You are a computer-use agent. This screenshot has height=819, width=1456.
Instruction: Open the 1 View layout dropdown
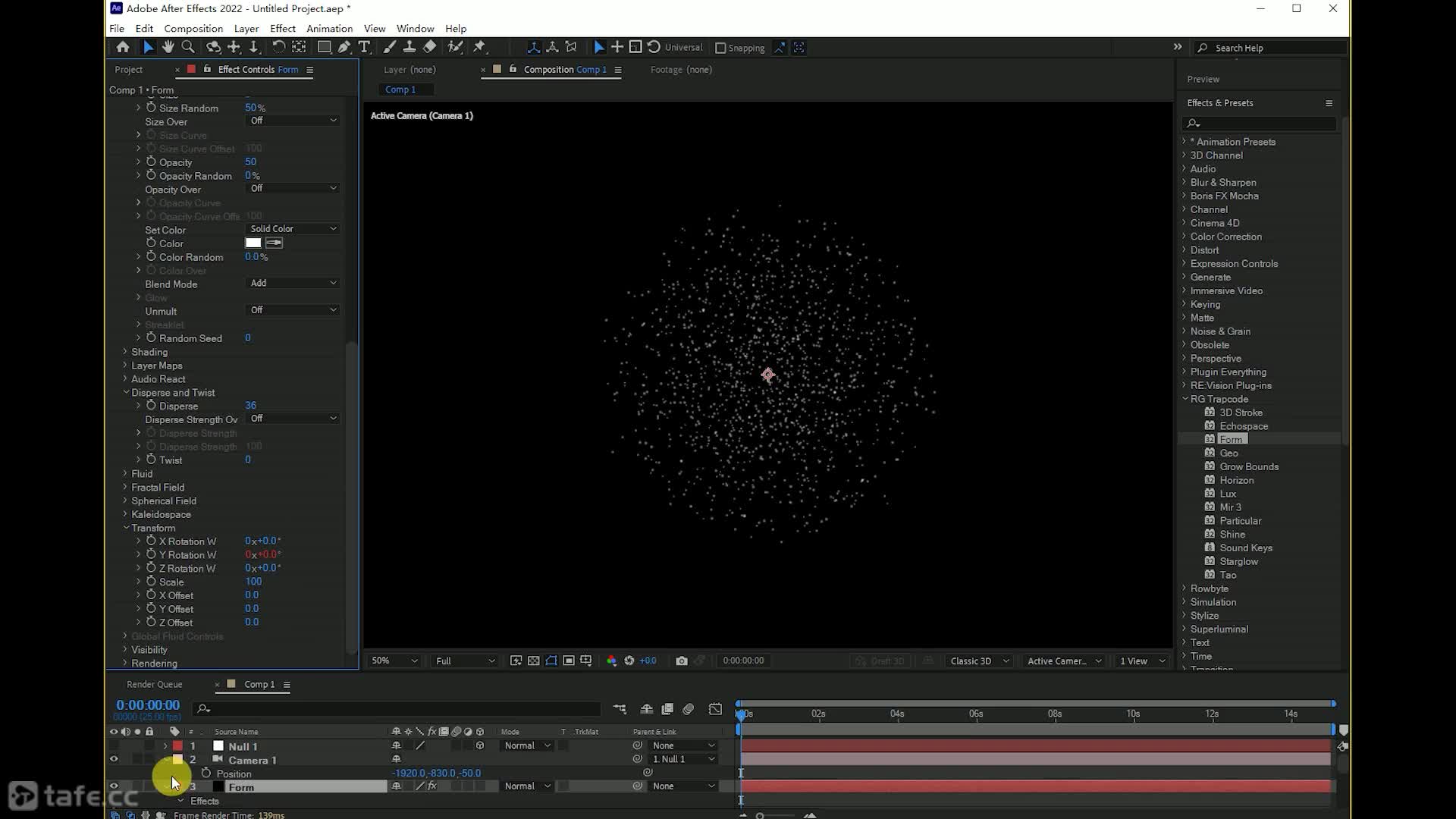[1142, 661]
